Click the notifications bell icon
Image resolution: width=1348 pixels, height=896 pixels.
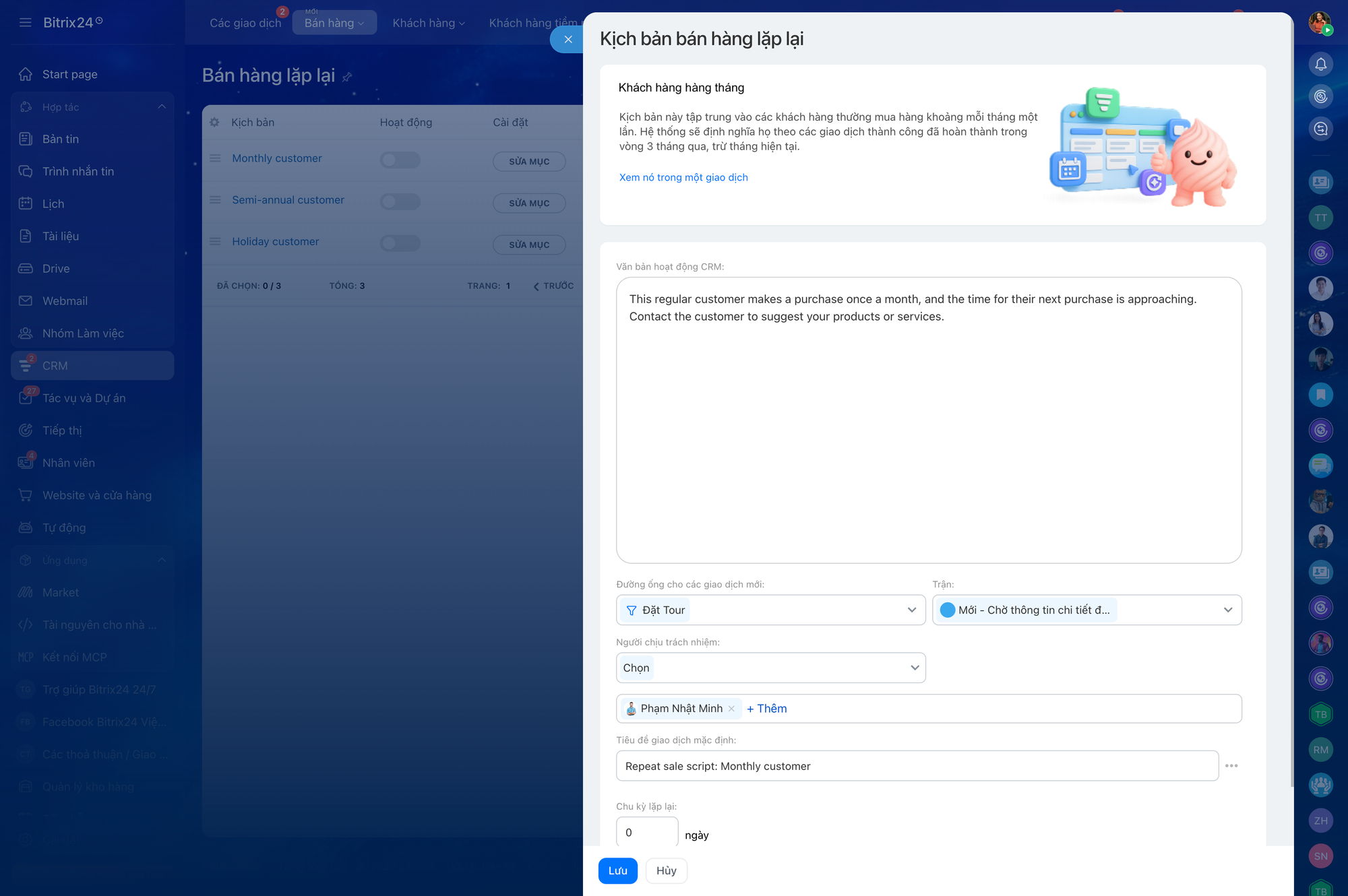point(1320,64)
